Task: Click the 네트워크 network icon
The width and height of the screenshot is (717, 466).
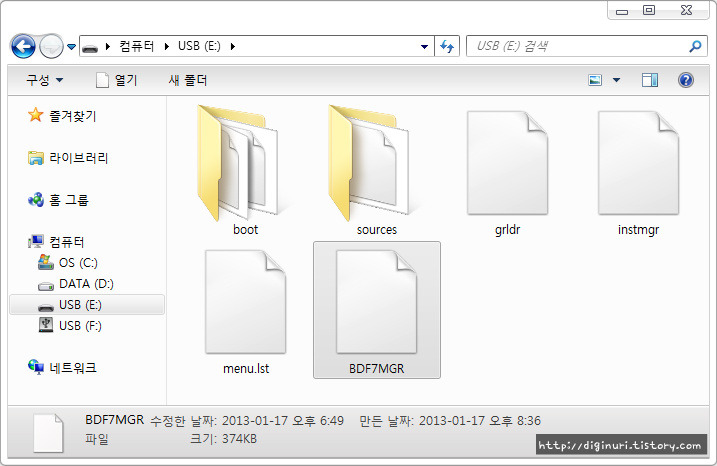Action: coord(36,367)
